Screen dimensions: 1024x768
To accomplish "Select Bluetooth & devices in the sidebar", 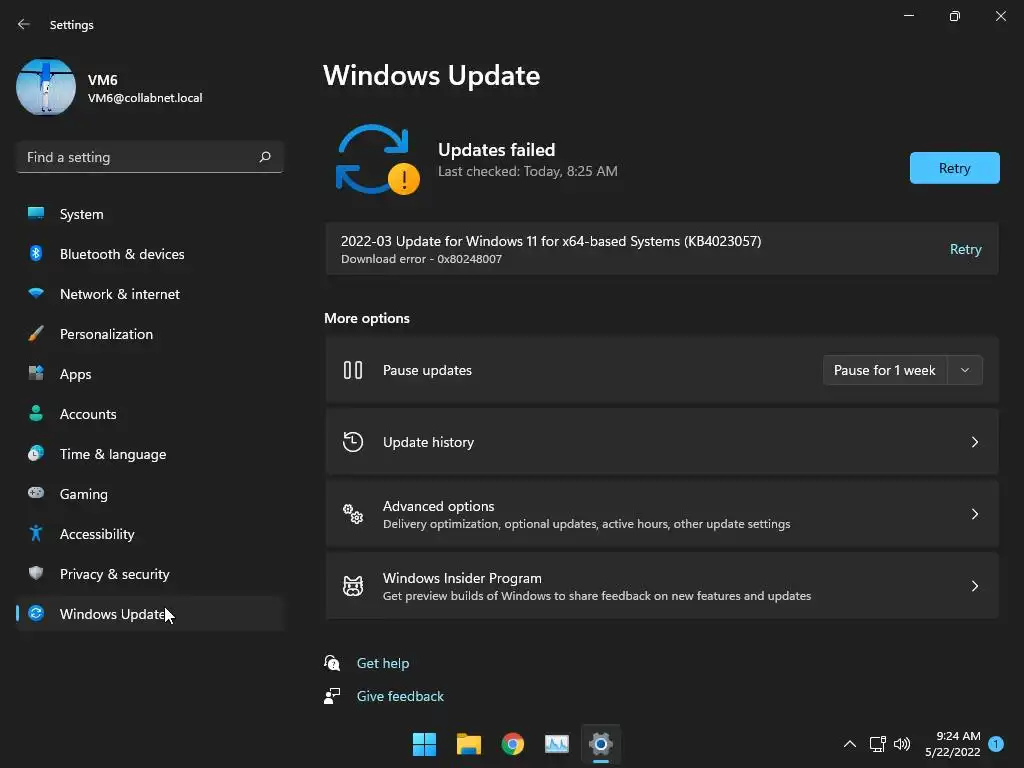I will click(x=150, y=254).
